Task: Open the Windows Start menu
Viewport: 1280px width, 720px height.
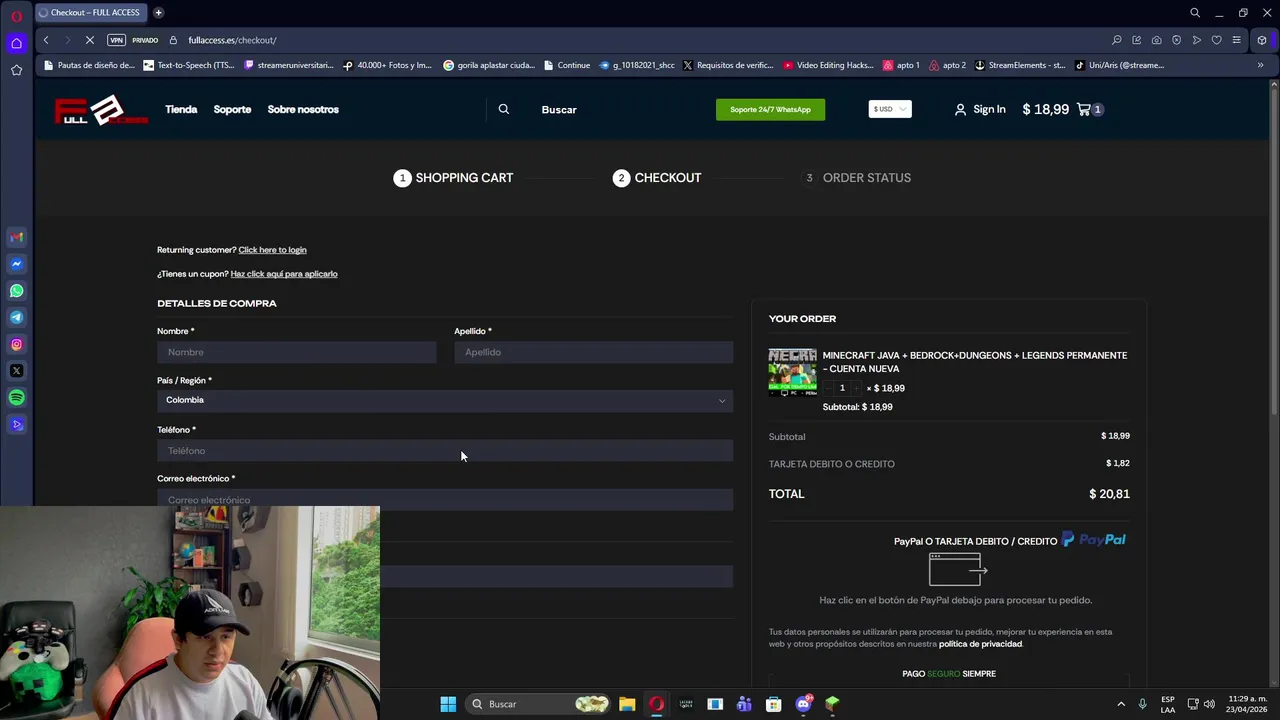Action: coord(448,704)
